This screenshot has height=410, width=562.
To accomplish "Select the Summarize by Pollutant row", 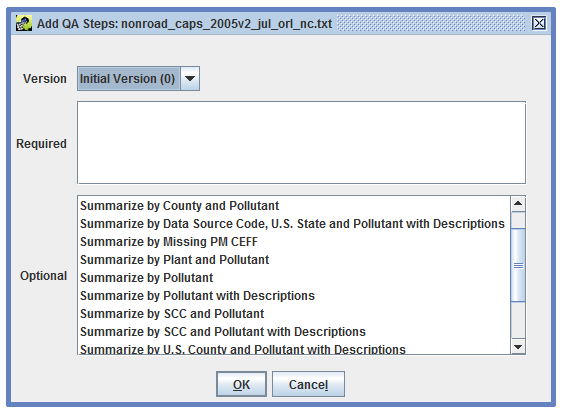I will click(x=294, y=278).
